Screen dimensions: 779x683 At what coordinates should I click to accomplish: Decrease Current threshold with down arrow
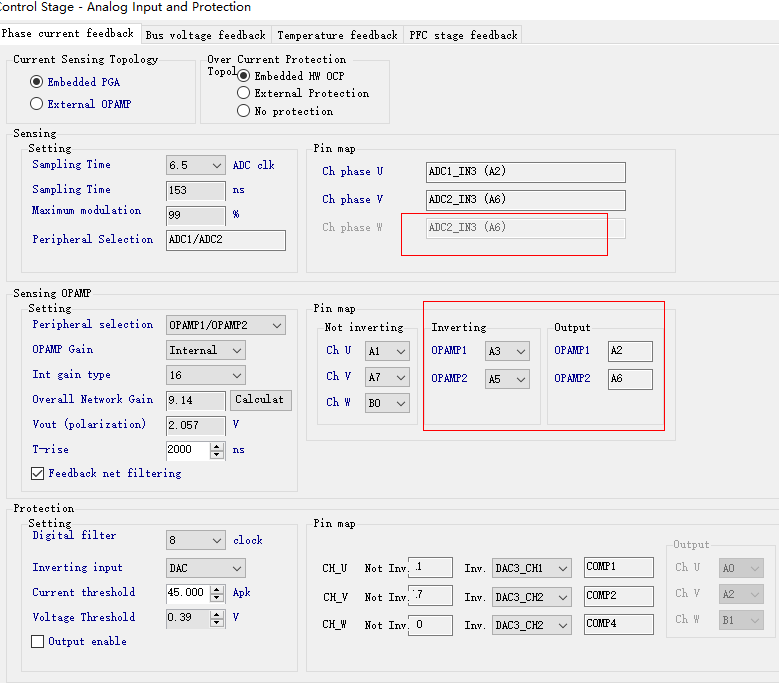[x=217, y=597]
